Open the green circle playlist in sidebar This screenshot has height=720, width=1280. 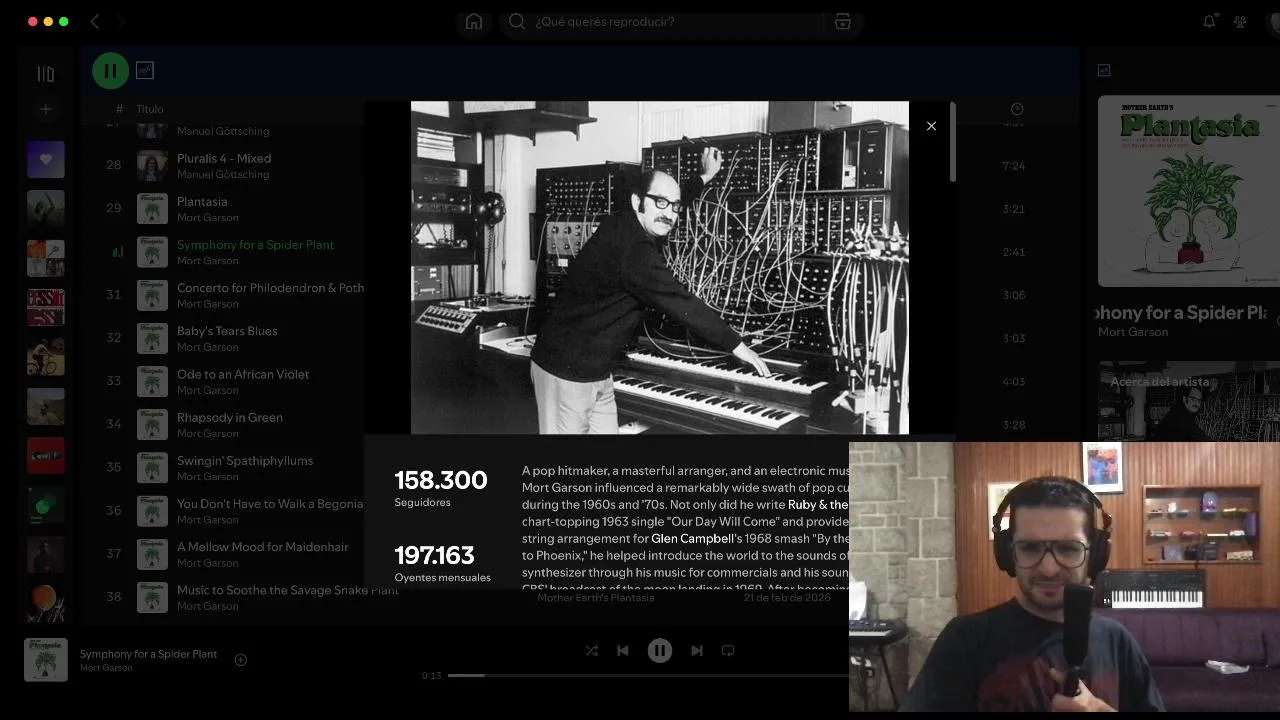point(46,505)
